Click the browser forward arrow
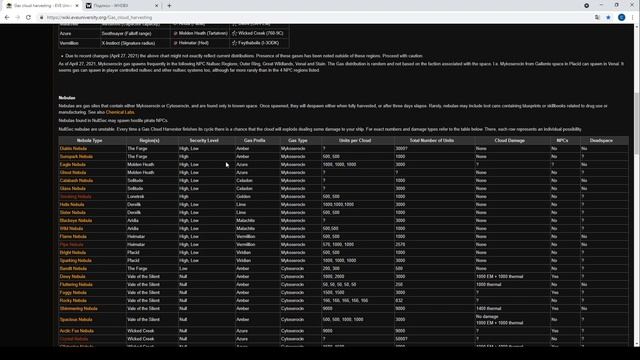This screenshot has width=640, height=360. coord(18,18)
